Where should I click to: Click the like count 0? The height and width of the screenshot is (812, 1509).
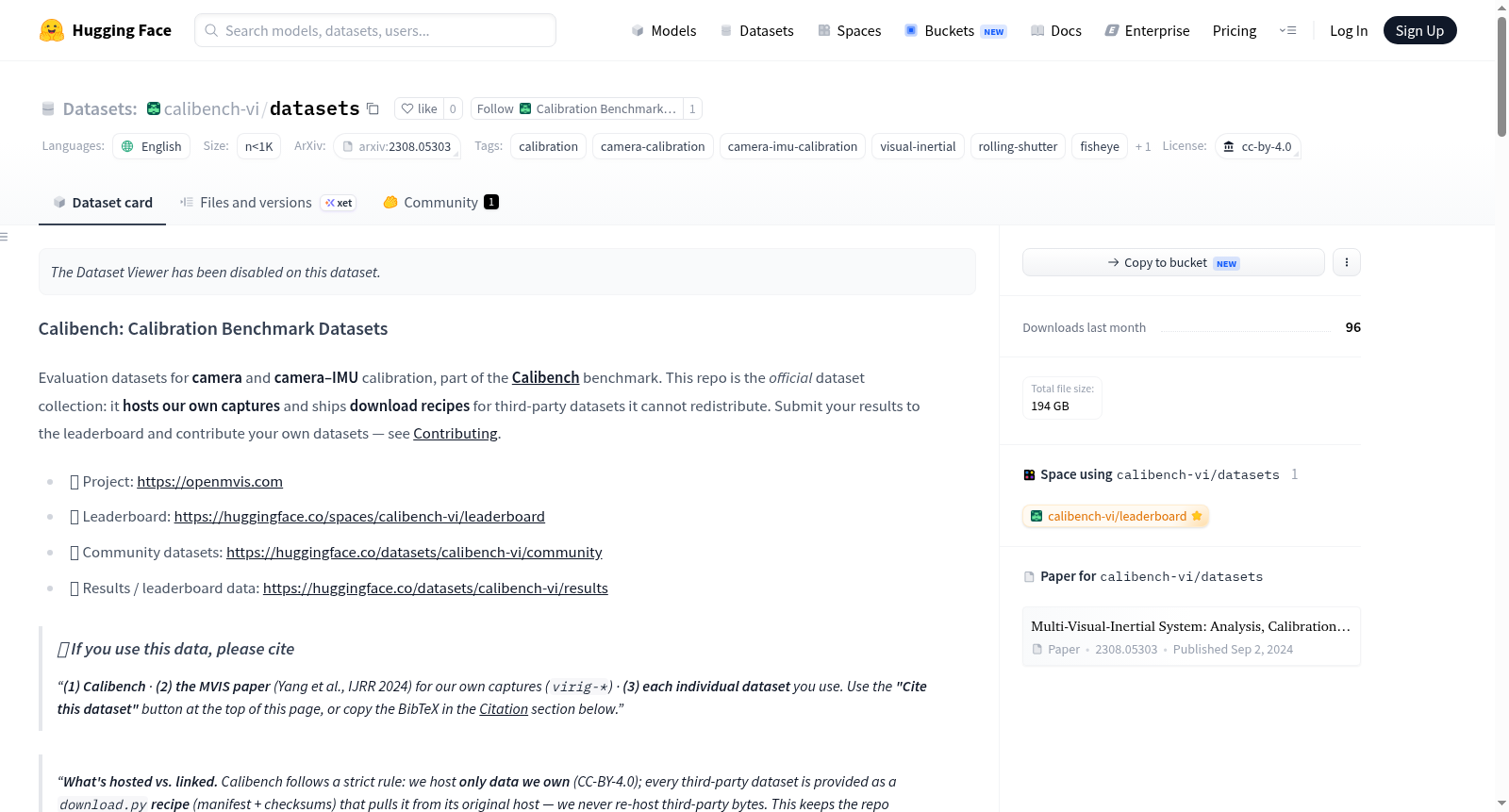pyautogui.click(x=453, y=108)
